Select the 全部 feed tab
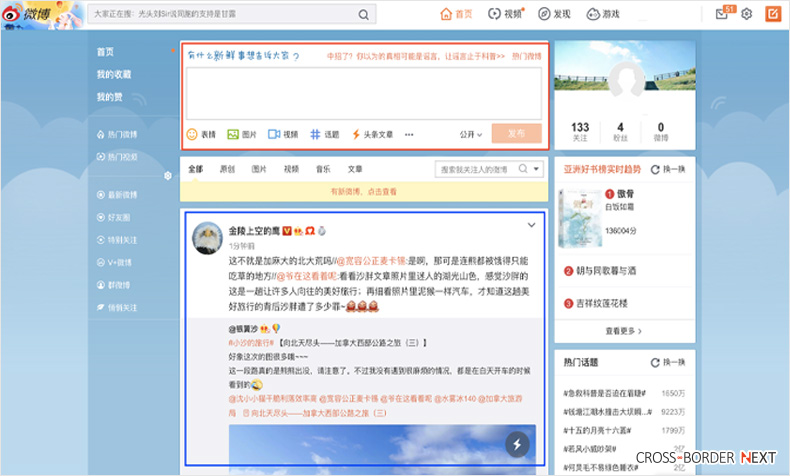Viewport: 790px width, 476px height. [195, 169]
